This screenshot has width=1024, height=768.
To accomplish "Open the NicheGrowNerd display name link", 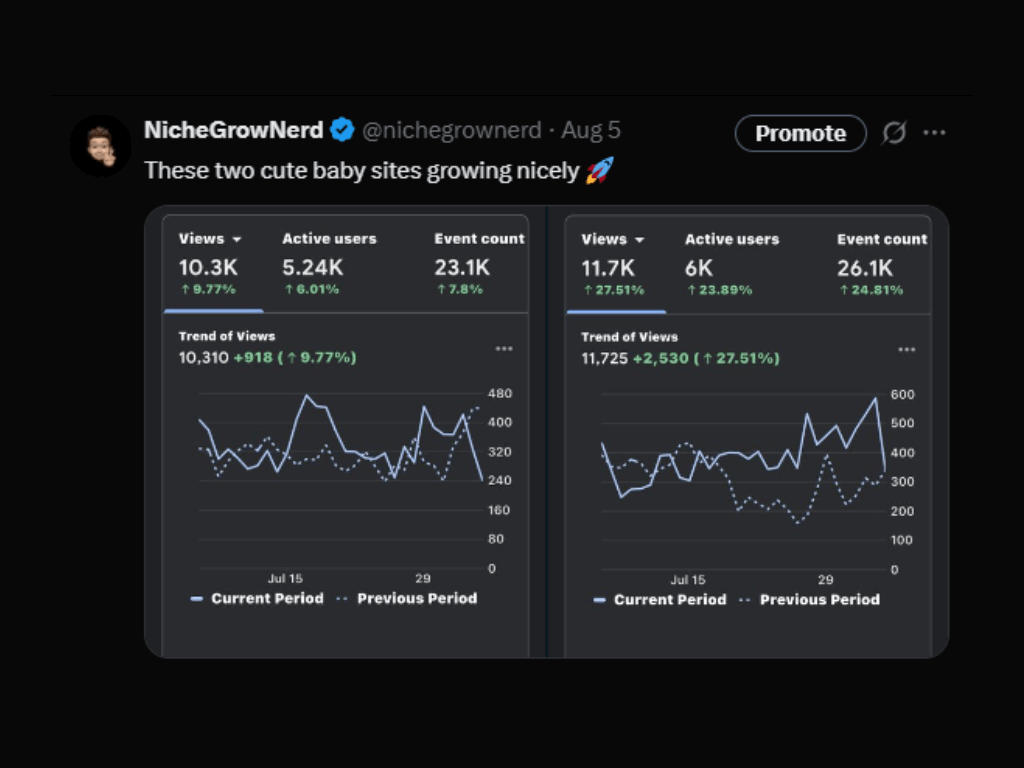I will pos(234,130).
